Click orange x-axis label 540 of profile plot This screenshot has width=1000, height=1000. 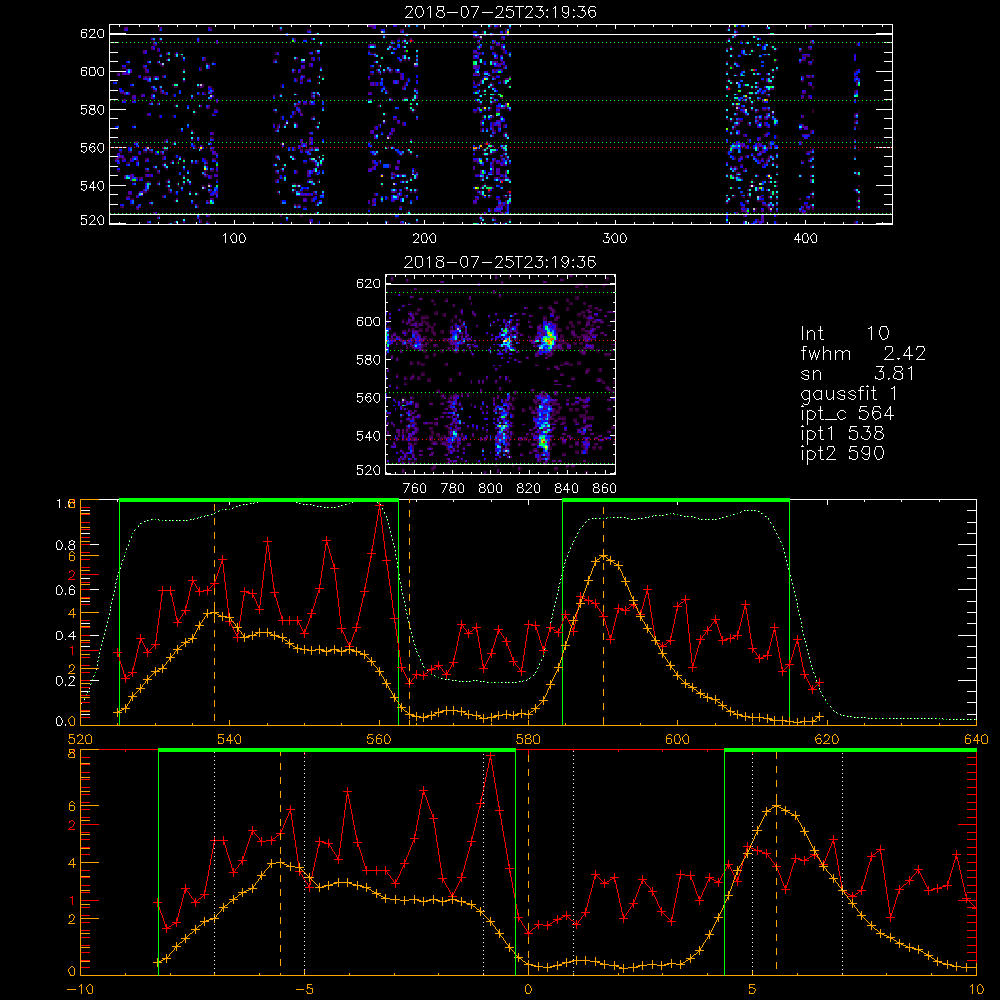[230, 740]
